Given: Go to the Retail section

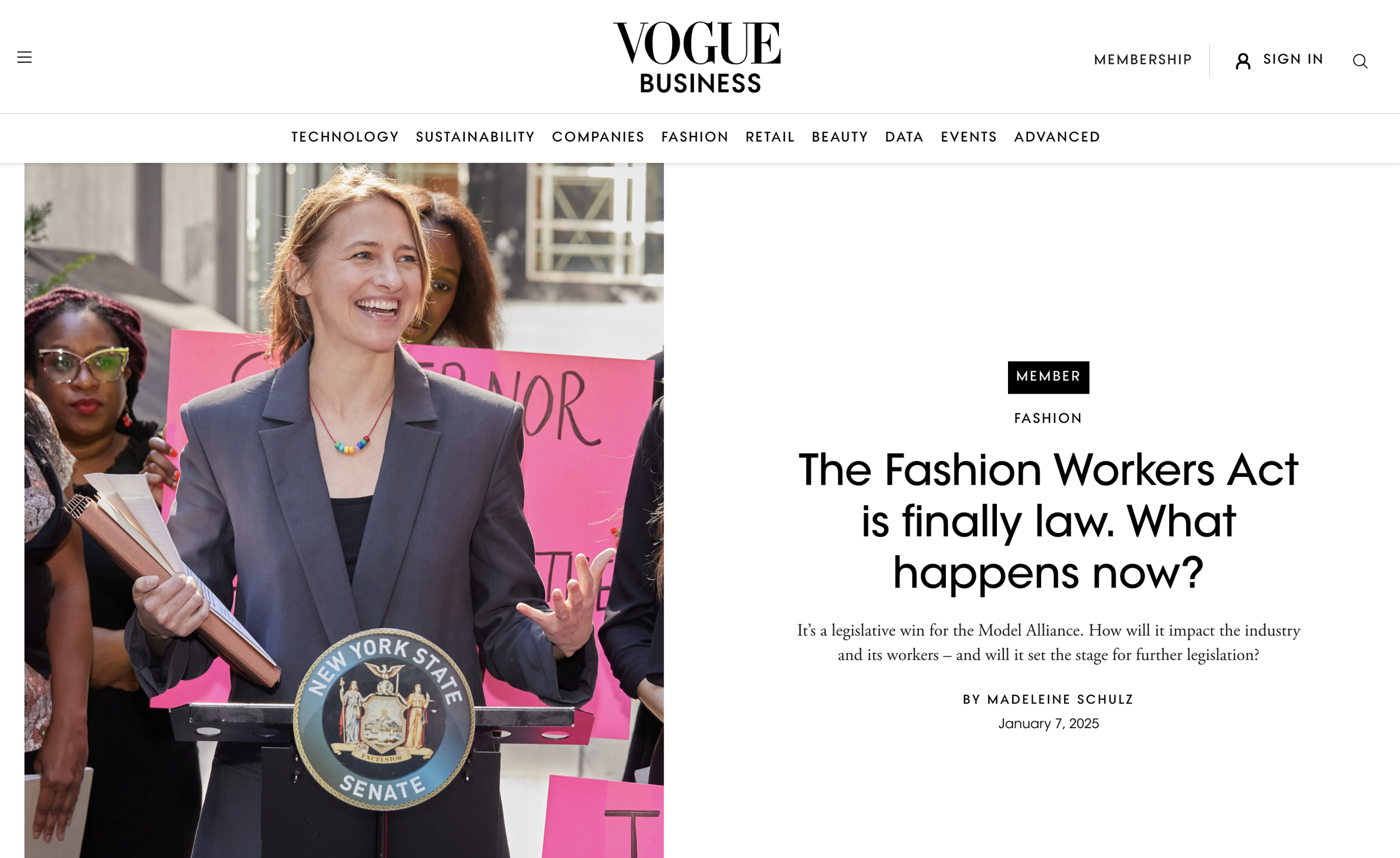Looking at the screenshot, I should click(x=769, y=137).
